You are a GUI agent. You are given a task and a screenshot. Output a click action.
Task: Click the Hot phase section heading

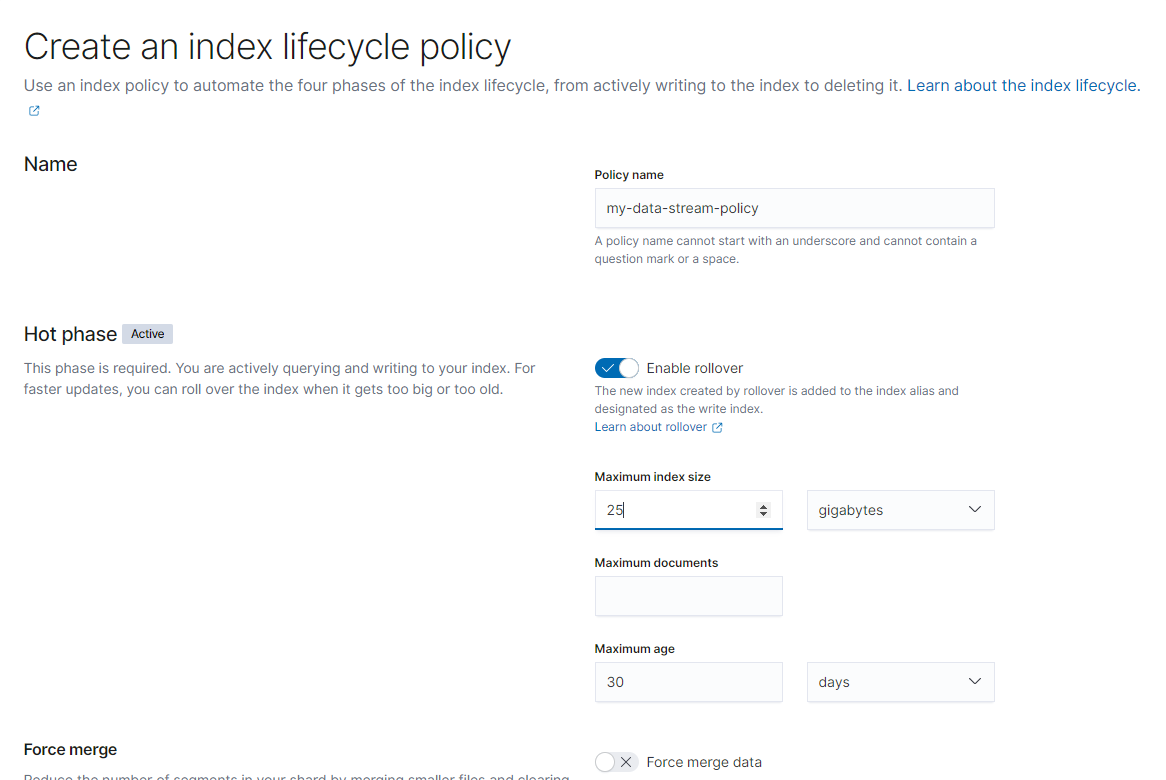pos(70,334)
